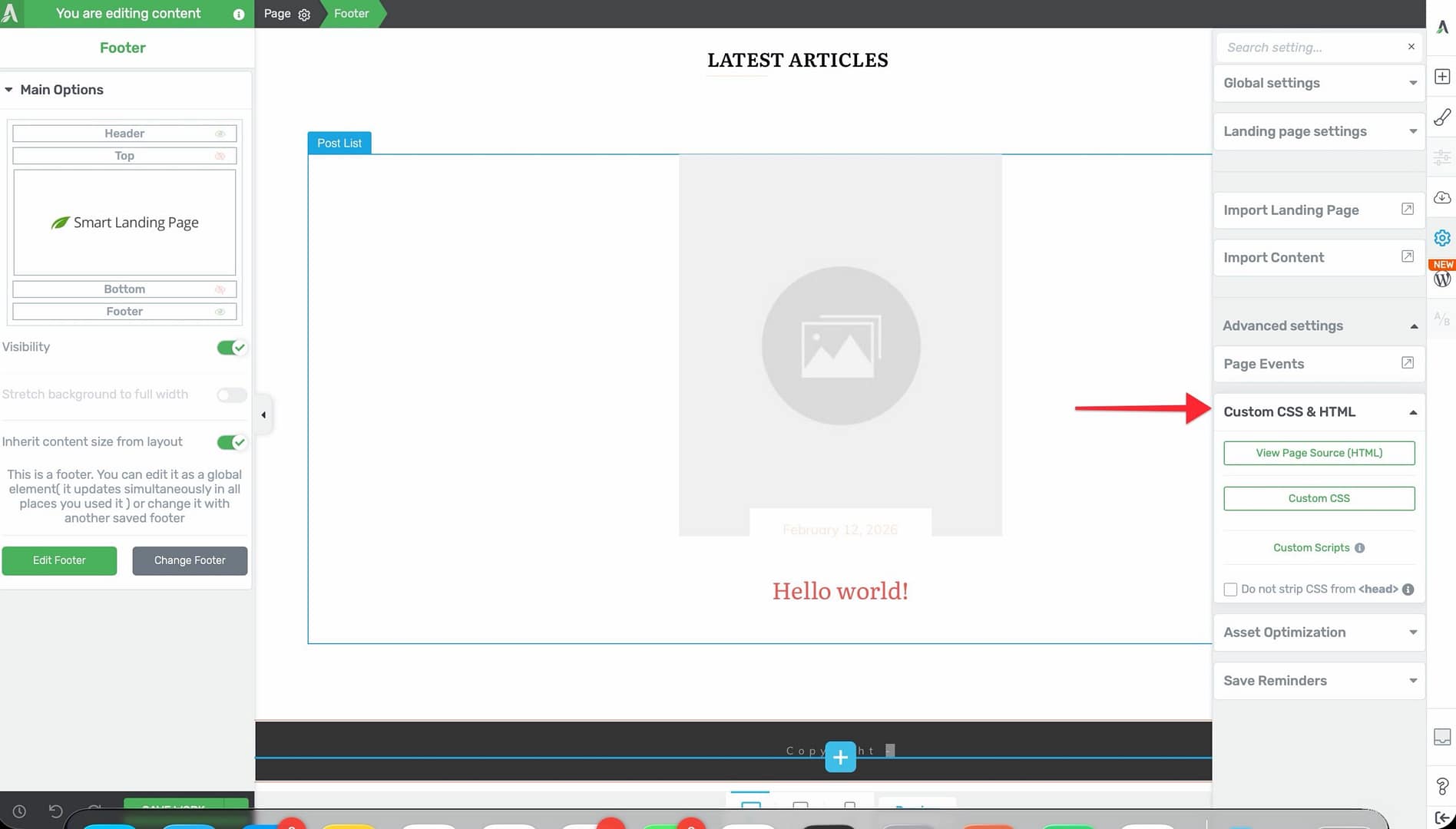Click the WordPress logo icon marked NEW

1441,279
